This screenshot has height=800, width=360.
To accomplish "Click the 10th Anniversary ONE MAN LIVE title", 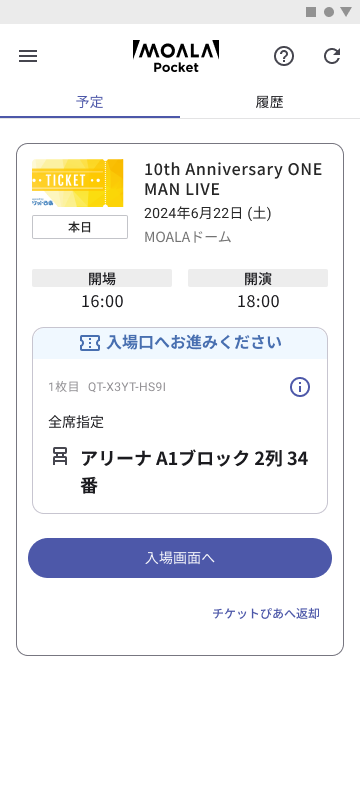I will pyautogui.click(x=233, y=179).
